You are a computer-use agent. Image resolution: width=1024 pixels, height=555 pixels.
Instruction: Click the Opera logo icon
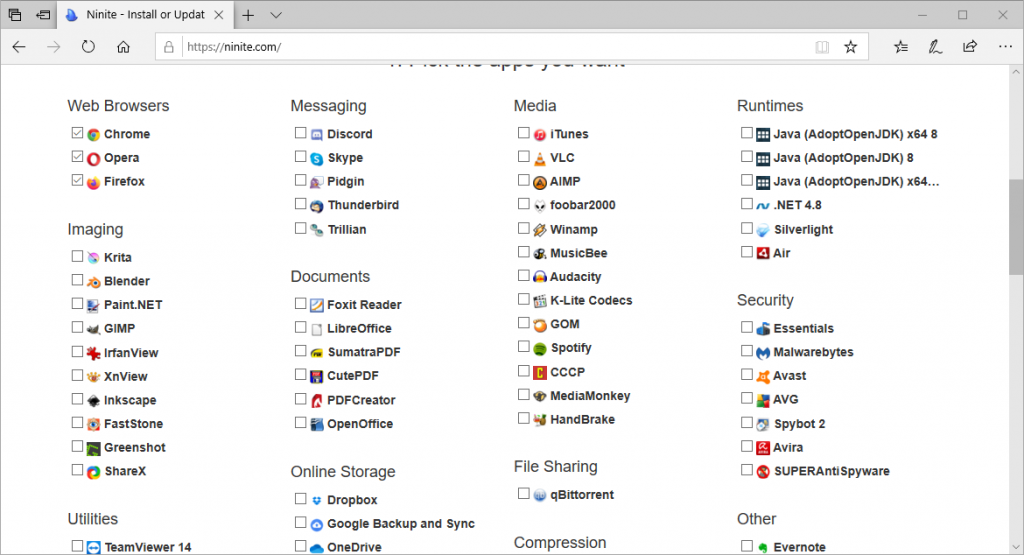(93, 159)
